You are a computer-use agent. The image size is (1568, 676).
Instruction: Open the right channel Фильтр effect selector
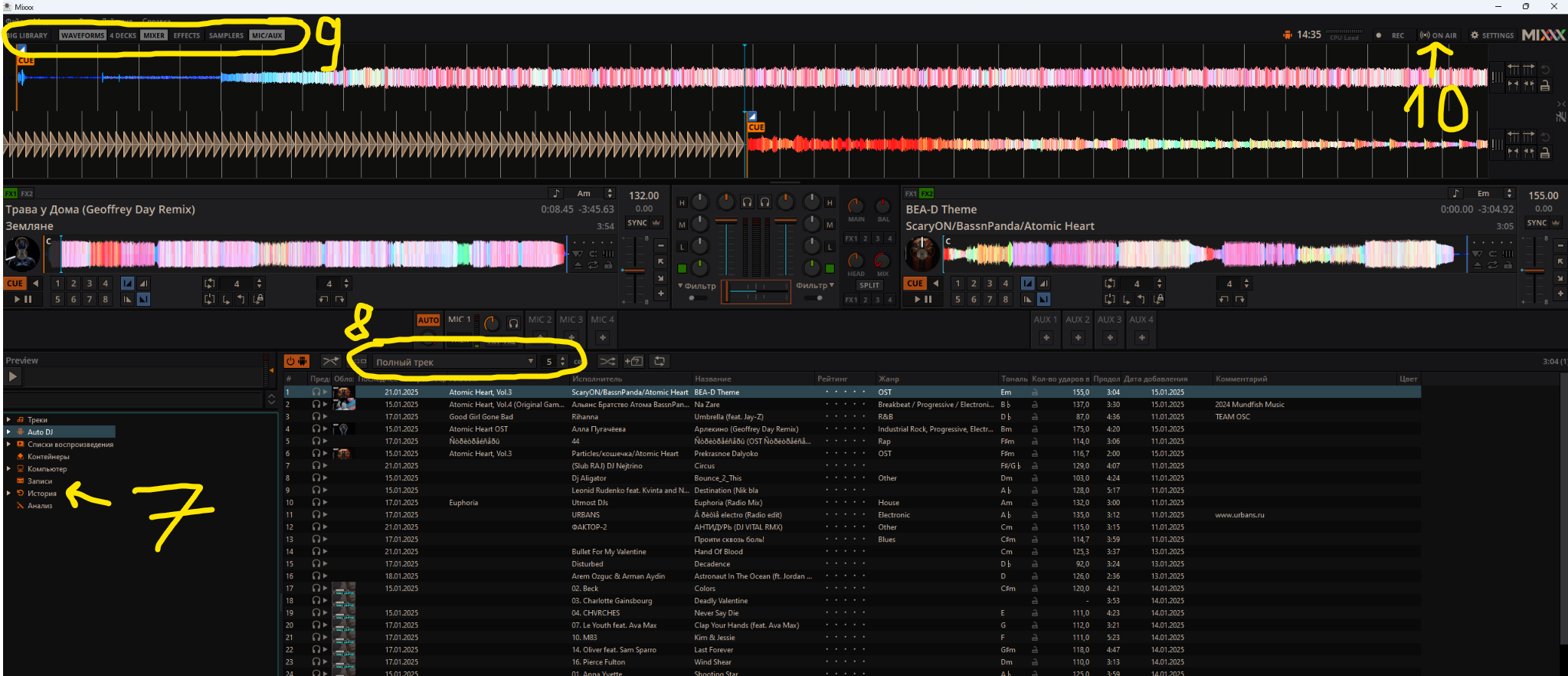click(815, 286)
